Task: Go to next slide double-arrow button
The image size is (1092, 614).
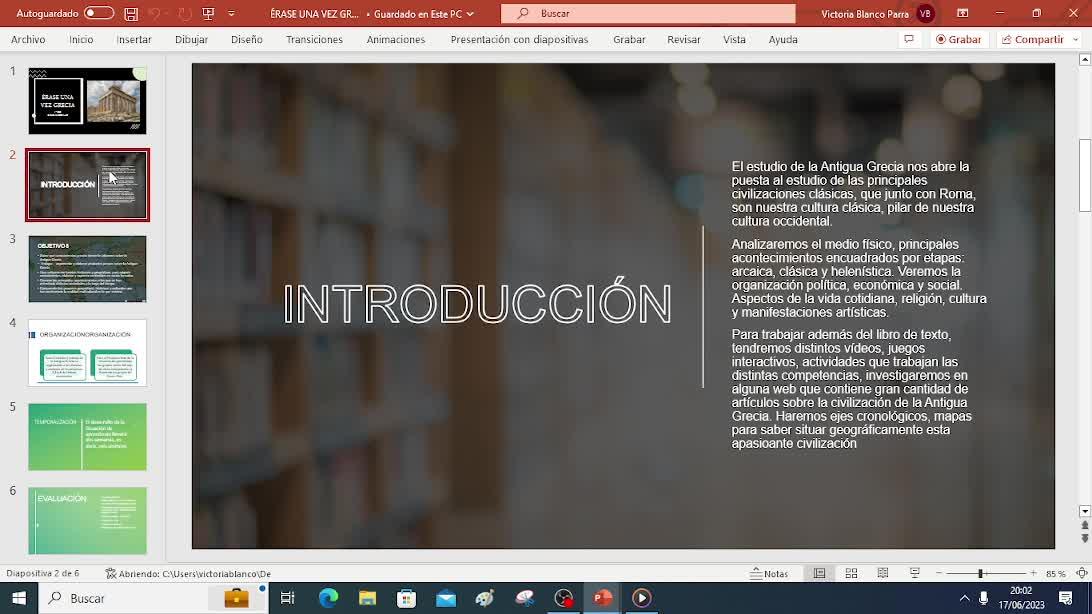Action: pos(1084,538)
